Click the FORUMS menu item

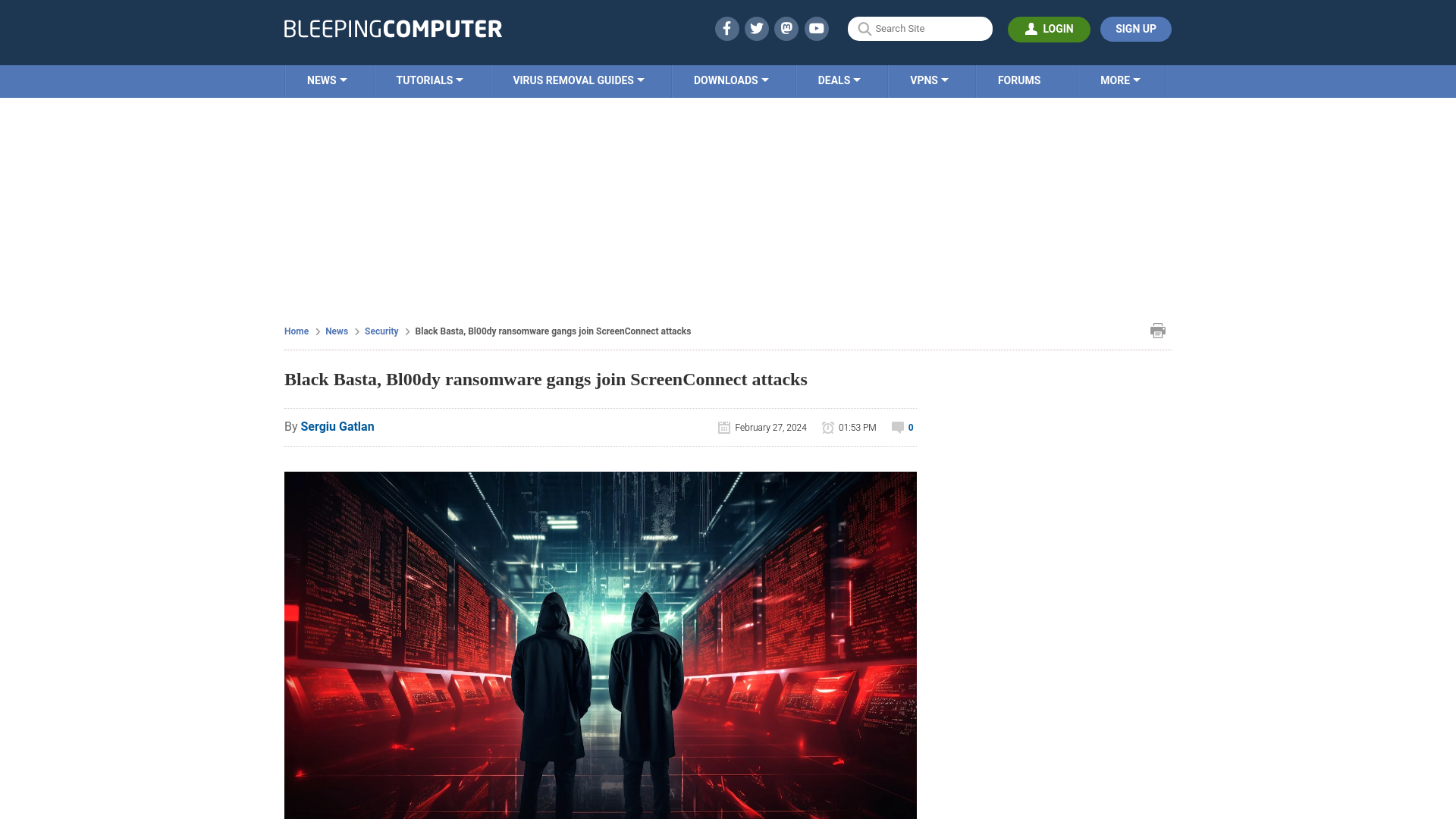point(1018,80)
